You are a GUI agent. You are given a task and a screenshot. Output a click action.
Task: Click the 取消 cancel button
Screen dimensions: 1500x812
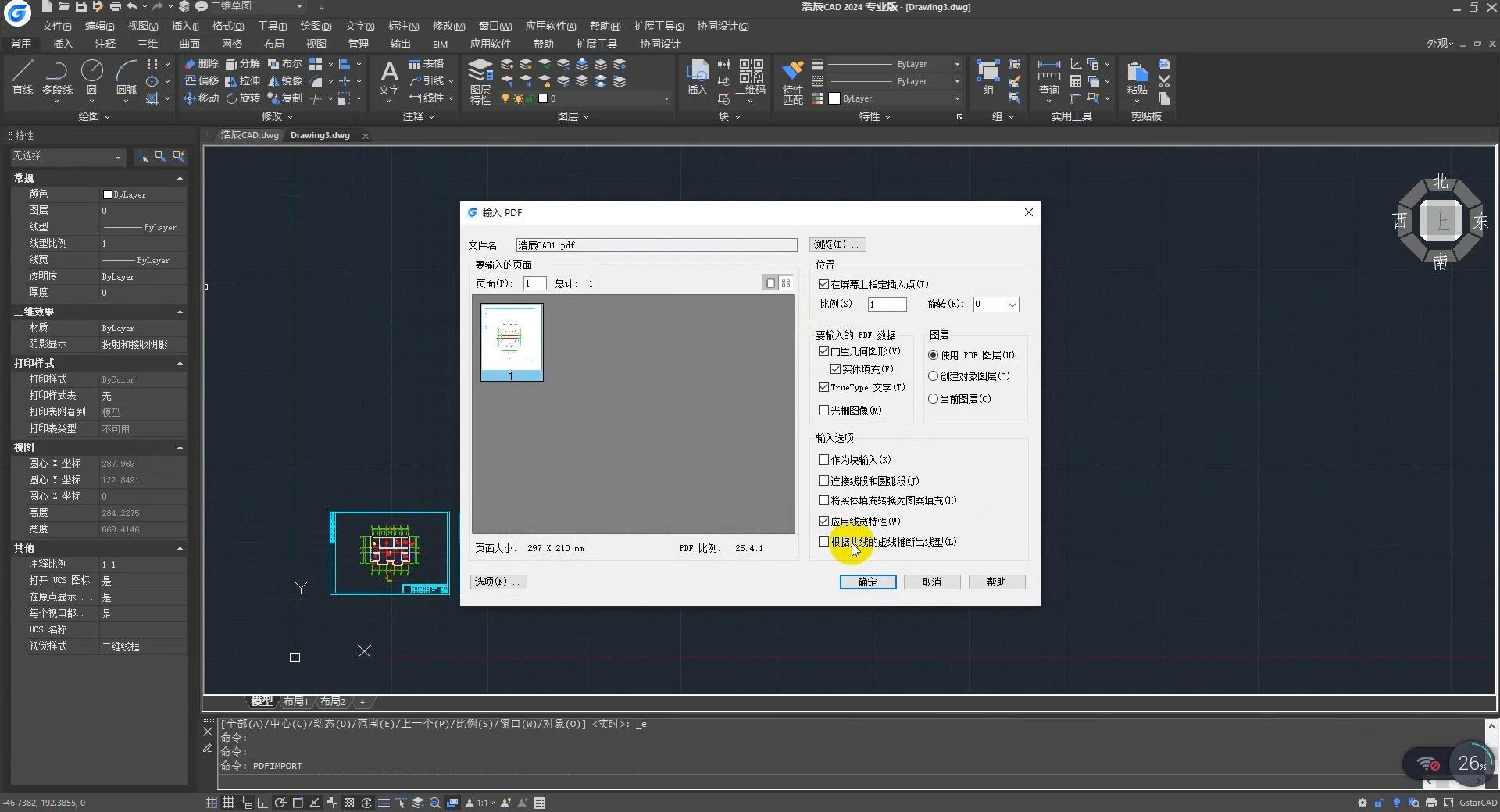[x=932, y=582]
